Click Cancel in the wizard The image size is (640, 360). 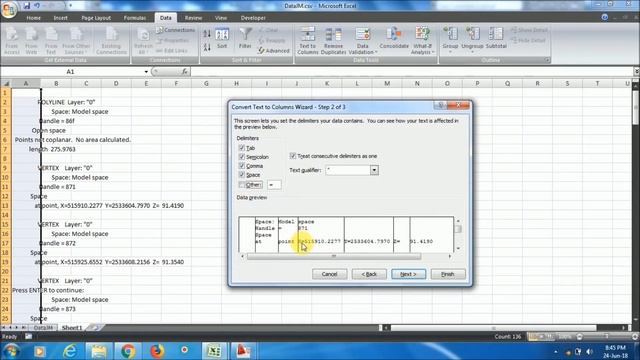point(329,274)
